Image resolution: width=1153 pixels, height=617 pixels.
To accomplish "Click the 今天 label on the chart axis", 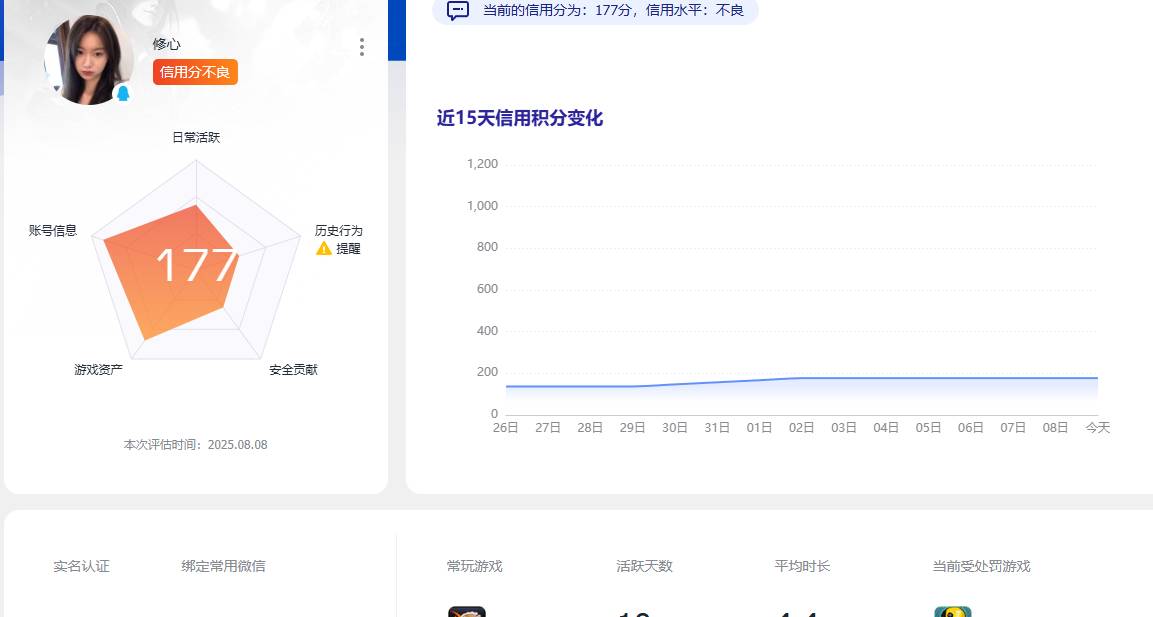I will click(1097, 426).
